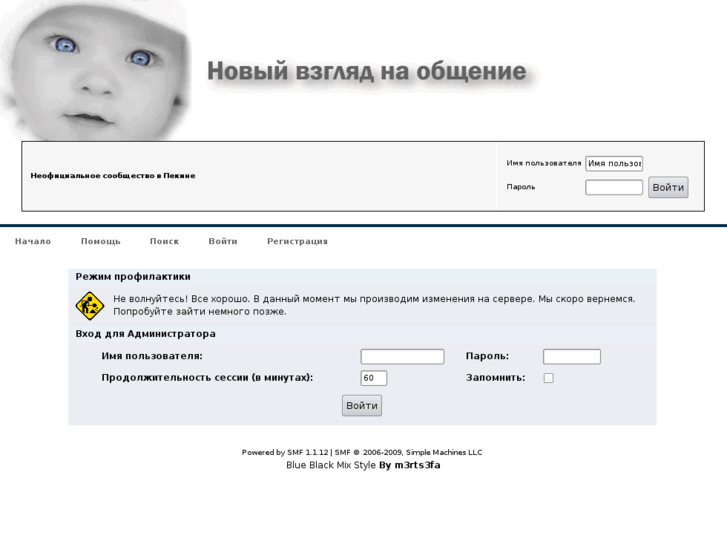Focus the header Пароль field
Screen dimensions: 727x545
(x=614, y=187)
